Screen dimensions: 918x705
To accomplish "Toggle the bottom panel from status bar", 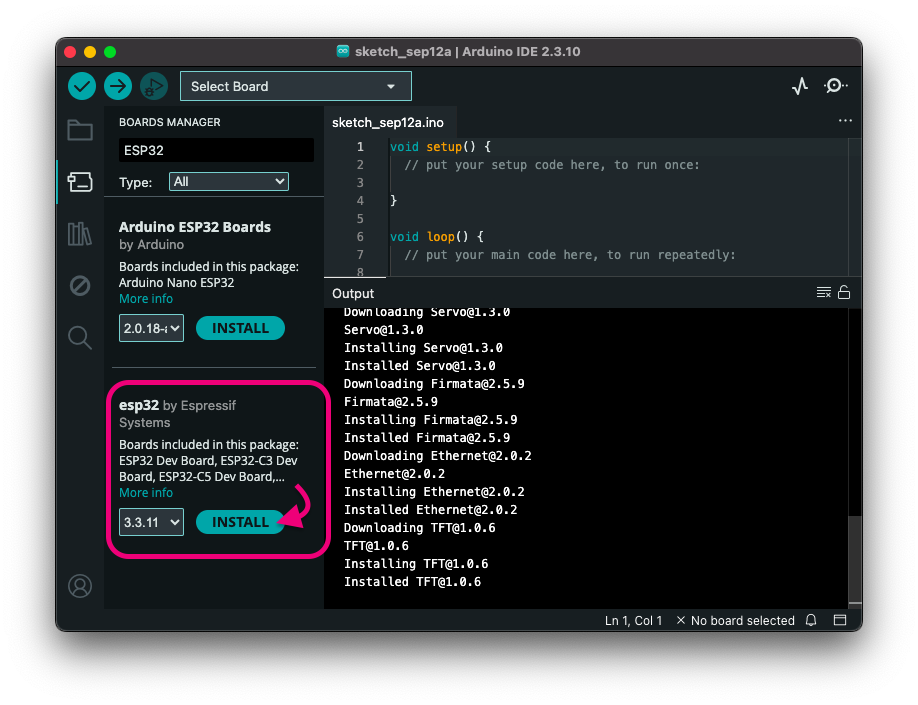I will (x=840, y=620).
